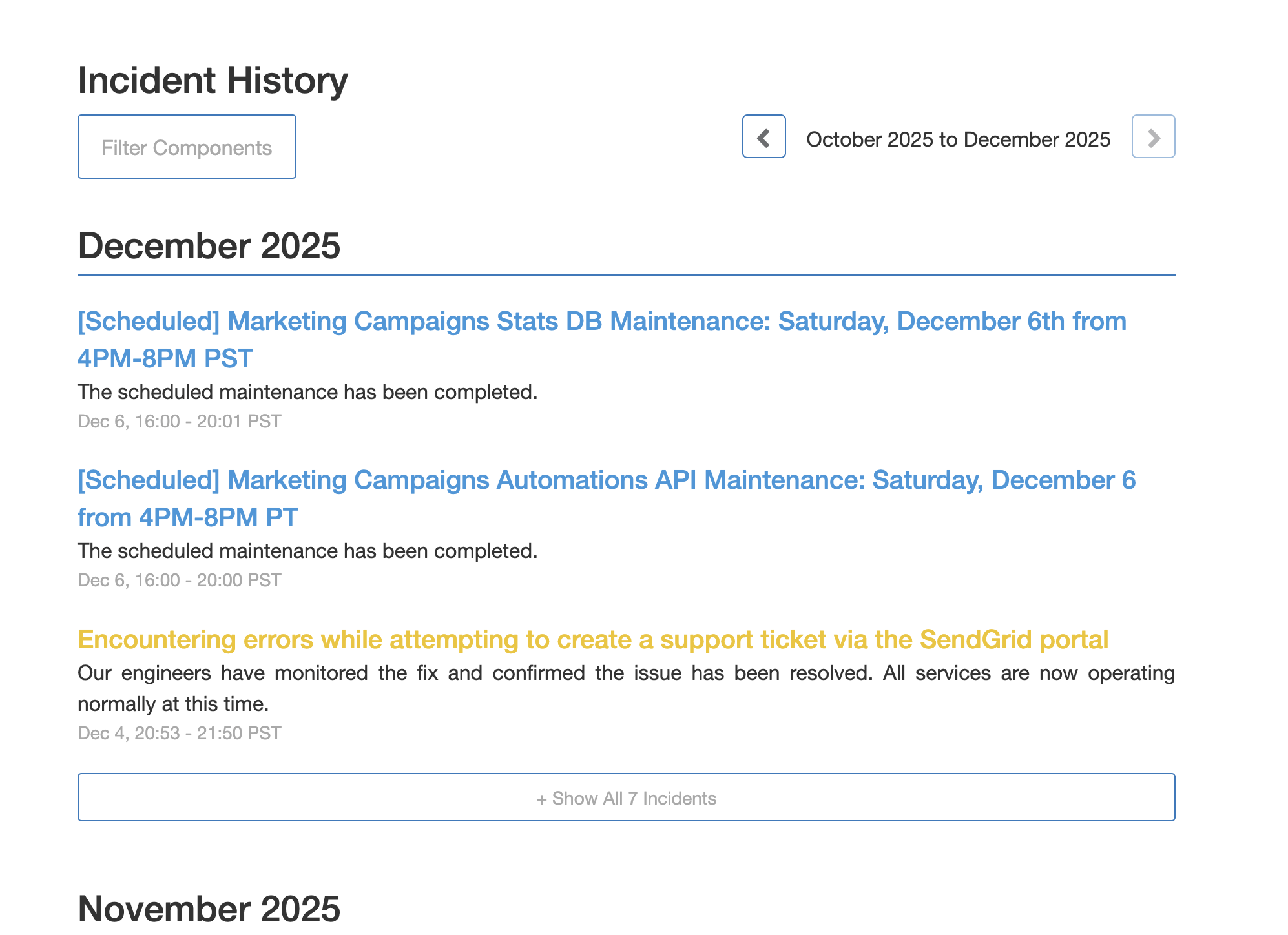
Task: Click the Dec 6, 16:00 - 20:01 PST timestamp
Action: (x=179, y=422)
